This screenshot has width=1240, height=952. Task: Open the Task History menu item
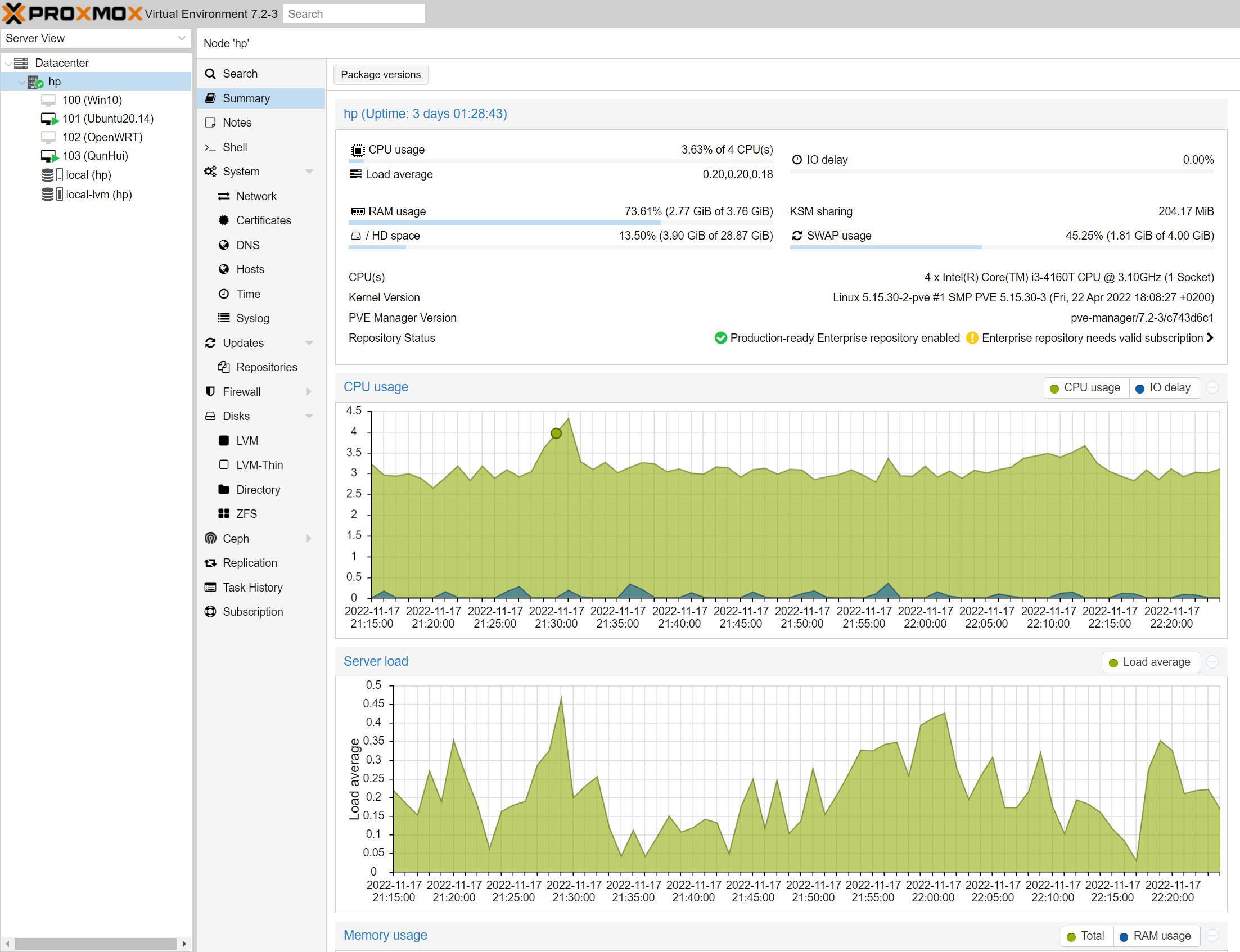pyautogui.click(x=252, y=587)
